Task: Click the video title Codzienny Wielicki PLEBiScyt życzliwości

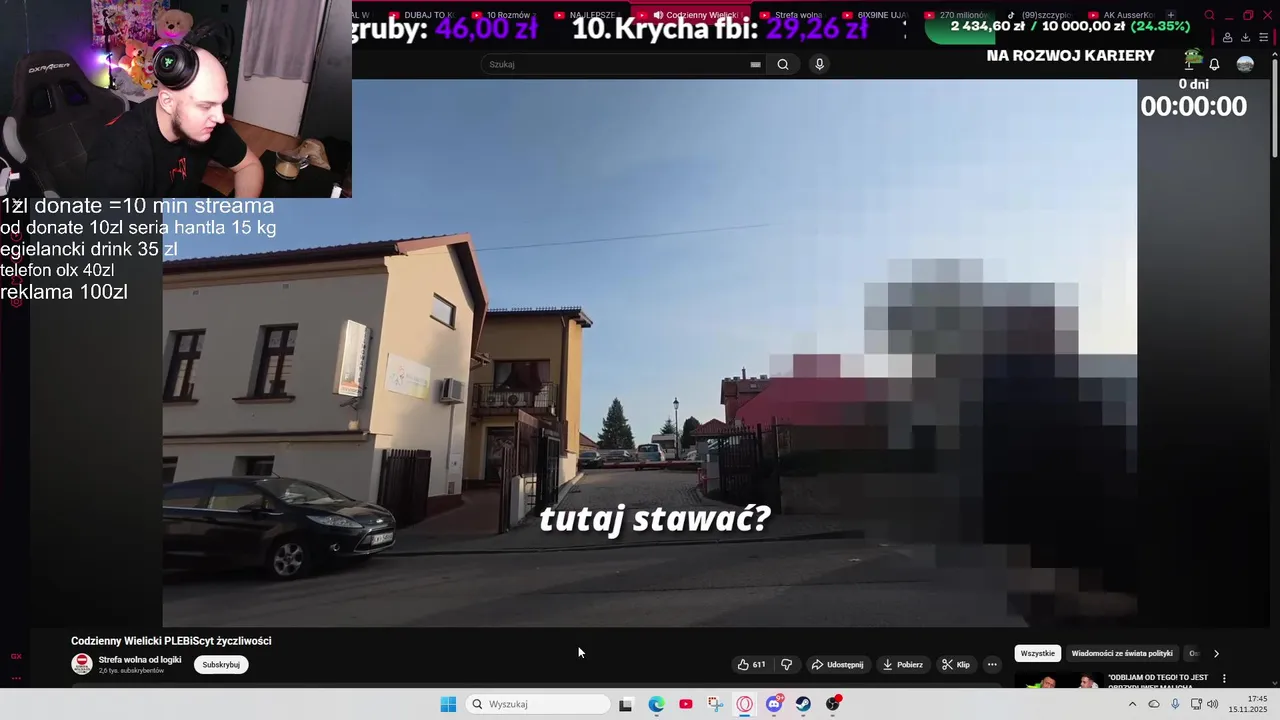Action: coord(171,641)
